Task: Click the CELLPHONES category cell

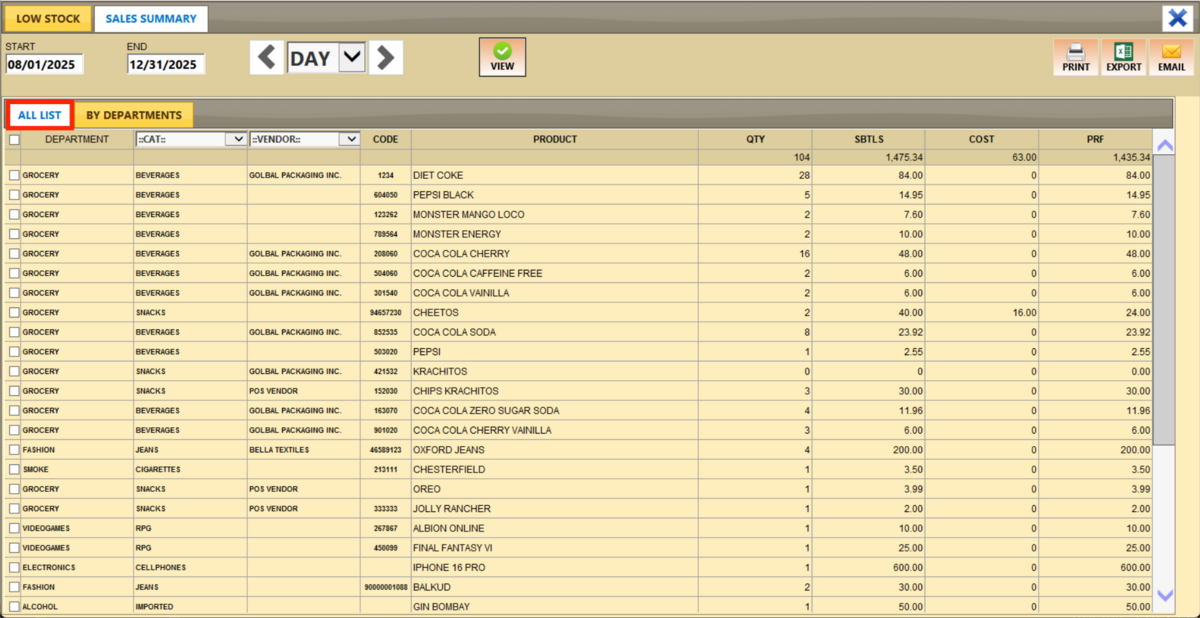Action: 191,567
